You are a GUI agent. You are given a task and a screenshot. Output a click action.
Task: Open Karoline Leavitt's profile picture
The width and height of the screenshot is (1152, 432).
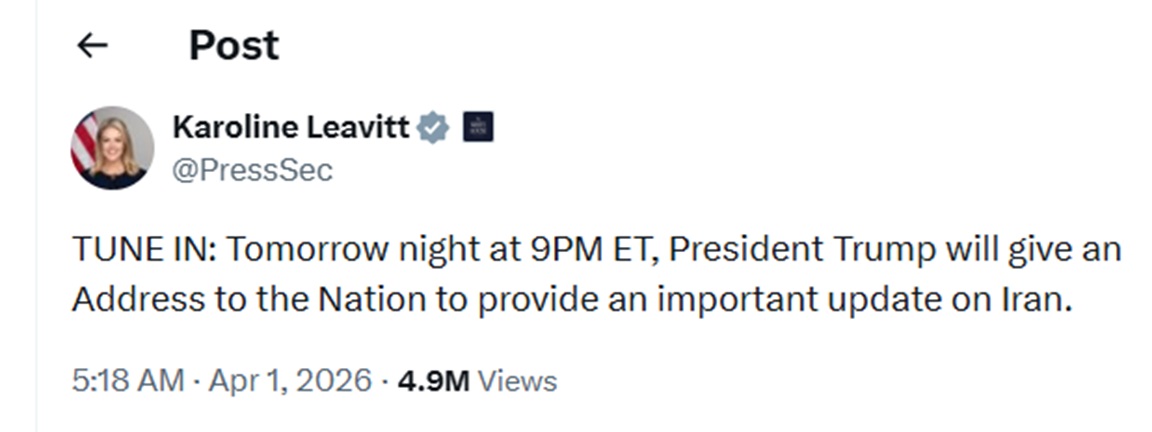[112, 148]
